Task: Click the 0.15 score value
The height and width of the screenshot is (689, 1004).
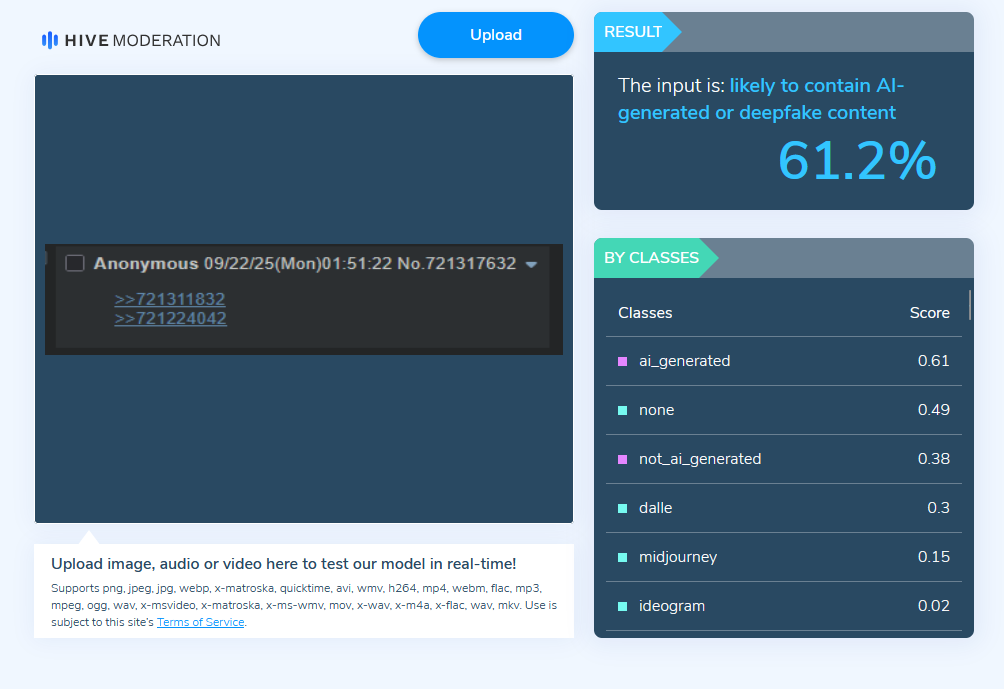Action: pyautogui.click(x=934, y=557)
